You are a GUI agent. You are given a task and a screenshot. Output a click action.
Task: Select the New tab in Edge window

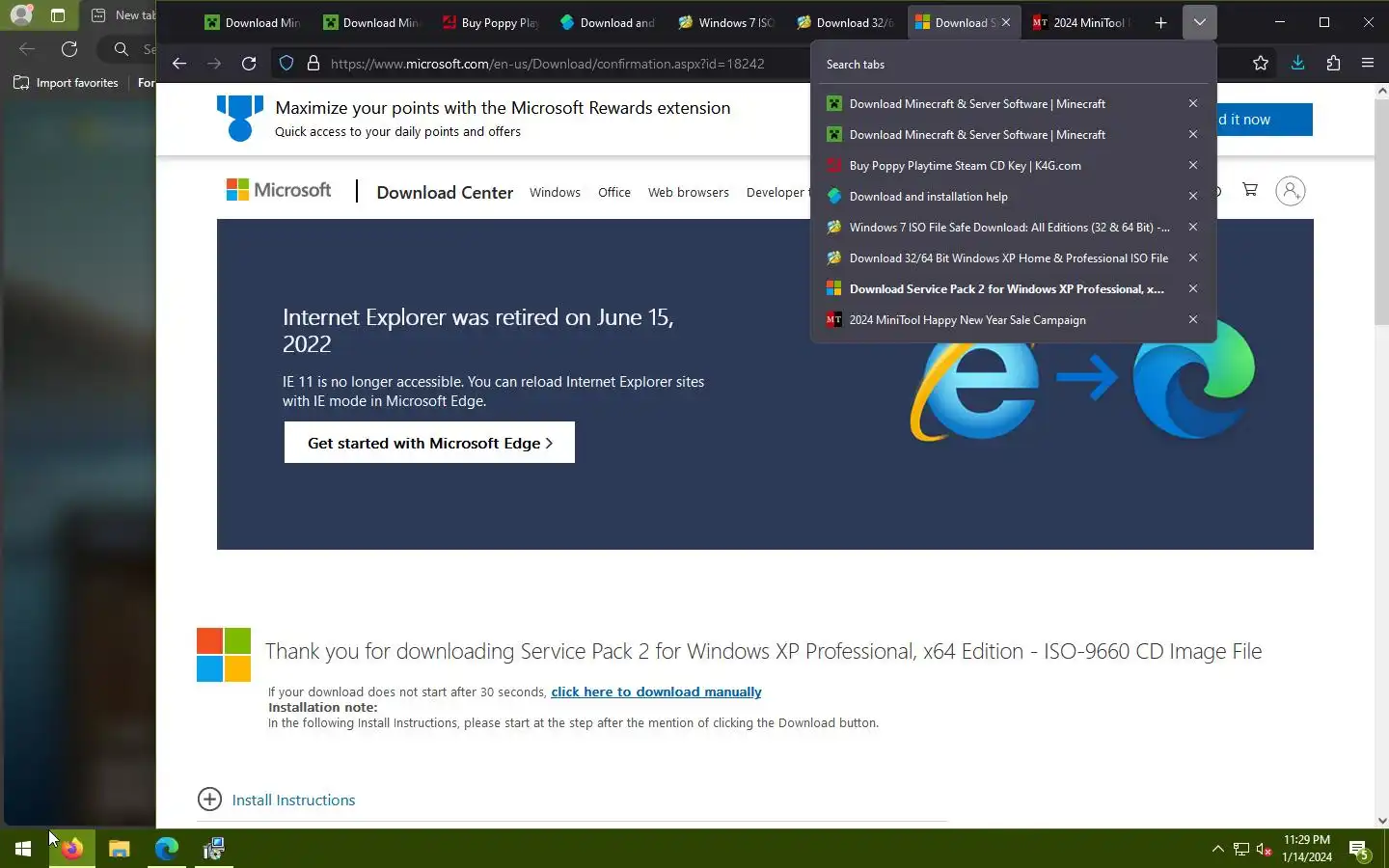click(x=122, y=15)
